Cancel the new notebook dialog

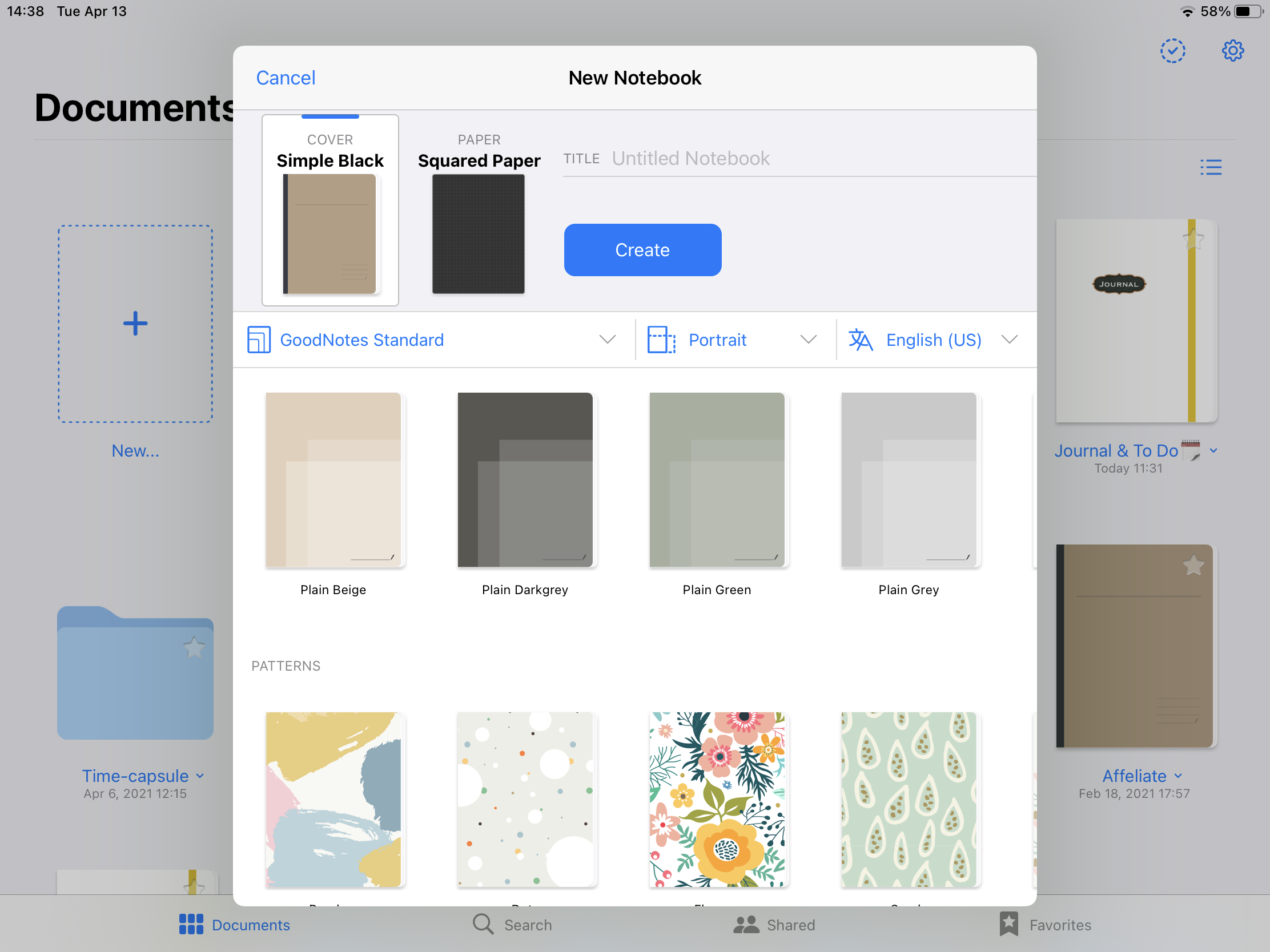tap(286, 78)
